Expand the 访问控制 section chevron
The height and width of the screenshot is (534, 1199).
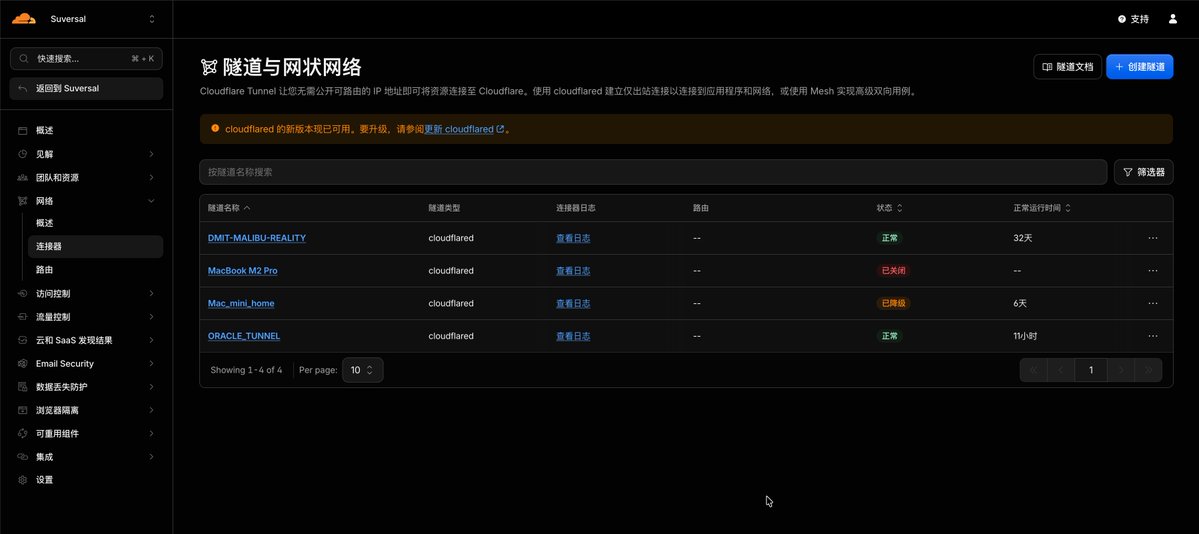[x=151, y=294]
